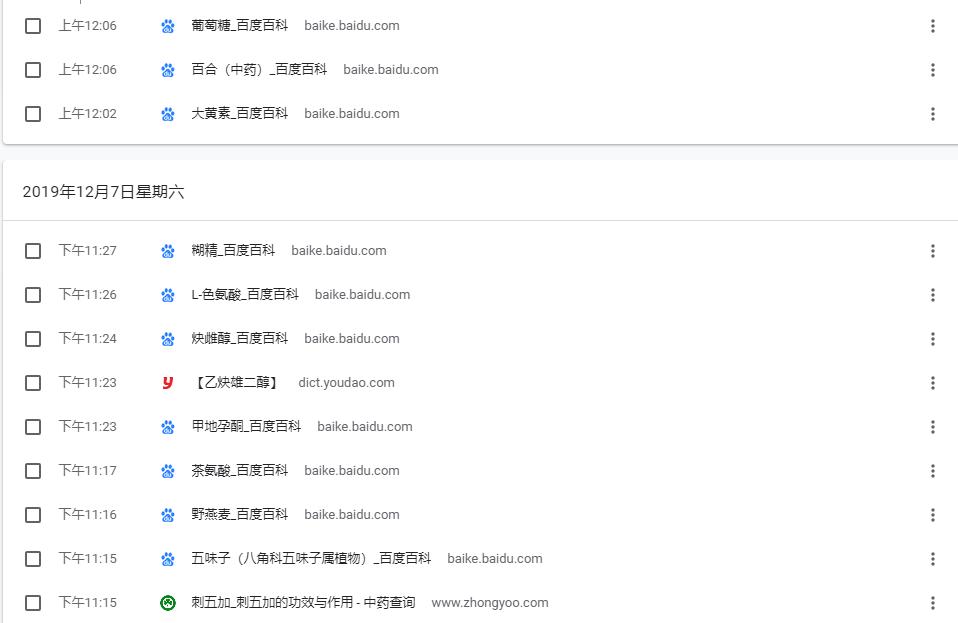Click the Baidu favicon next to L-色氨酸_百度百科
Screen dimensions: 958x623
167,294
